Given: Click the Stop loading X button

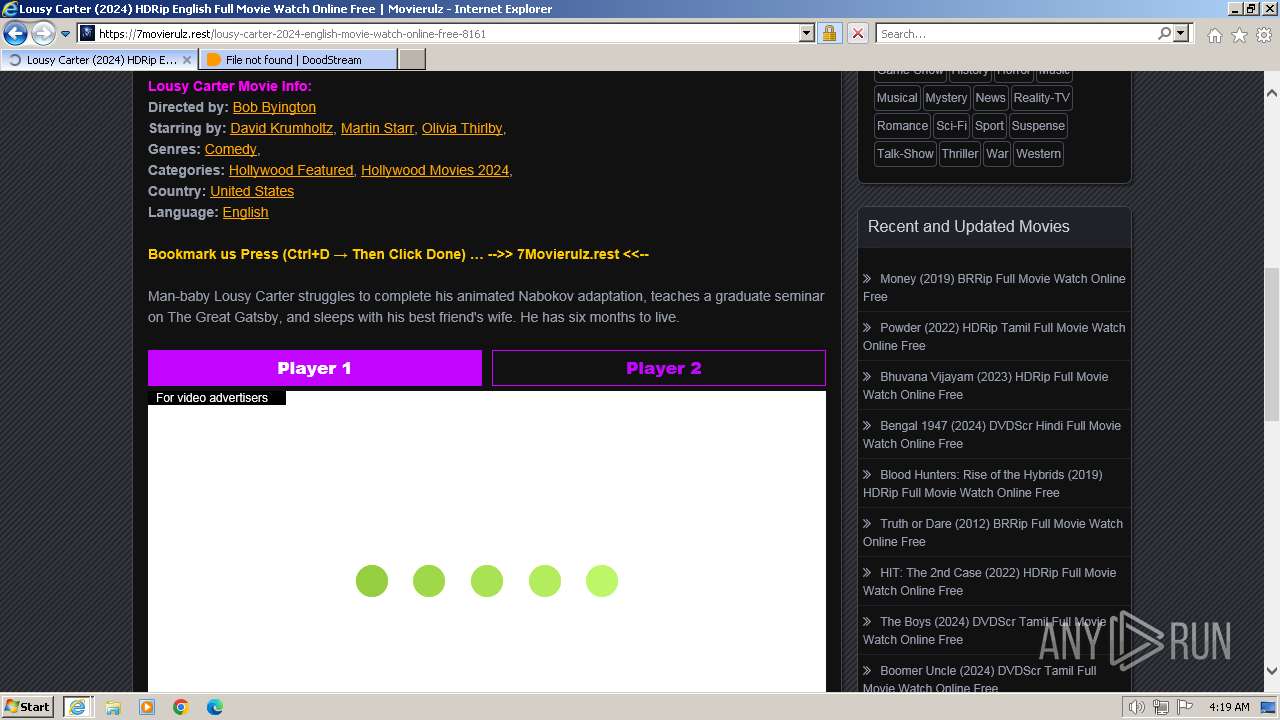Looking at the screenshot, I should pos(857,33).
